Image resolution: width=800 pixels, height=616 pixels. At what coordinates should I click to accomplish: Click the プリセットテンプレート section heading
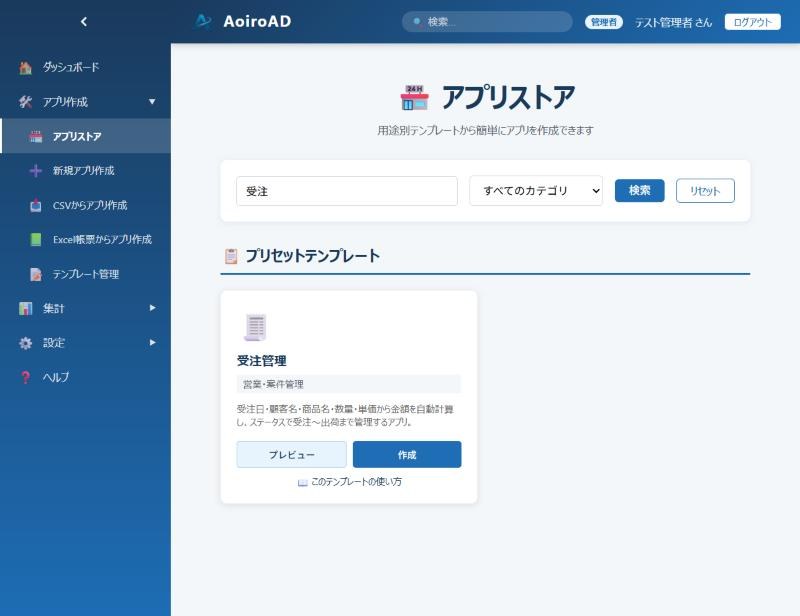click(312, 256)
